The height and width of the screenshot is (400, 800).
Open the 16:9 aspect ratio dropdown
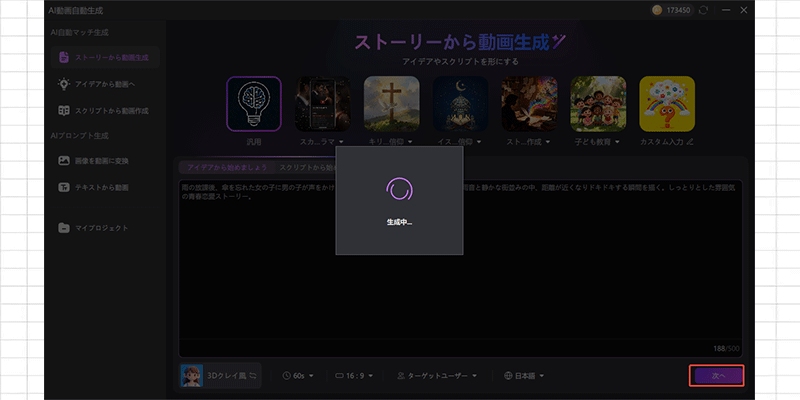[x=354, y=376]
